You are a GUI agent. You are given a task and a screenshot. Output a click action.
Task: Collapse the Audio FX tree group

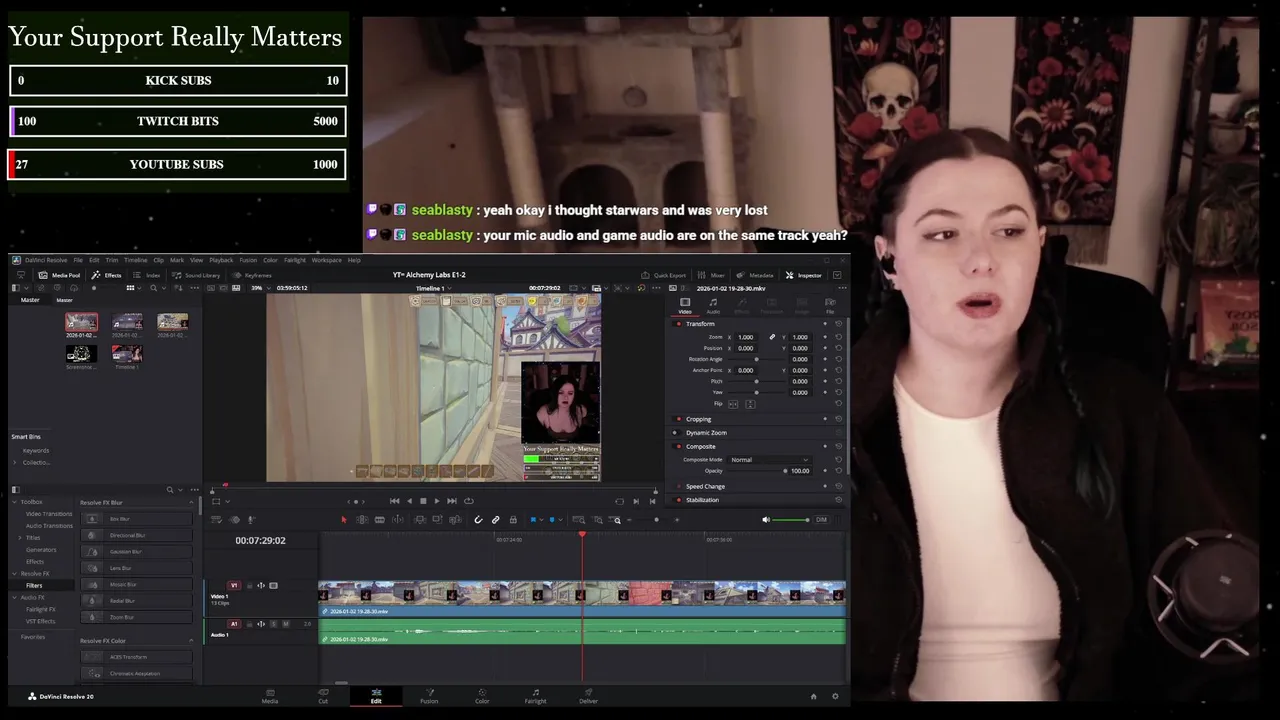(x=15, y=598)
